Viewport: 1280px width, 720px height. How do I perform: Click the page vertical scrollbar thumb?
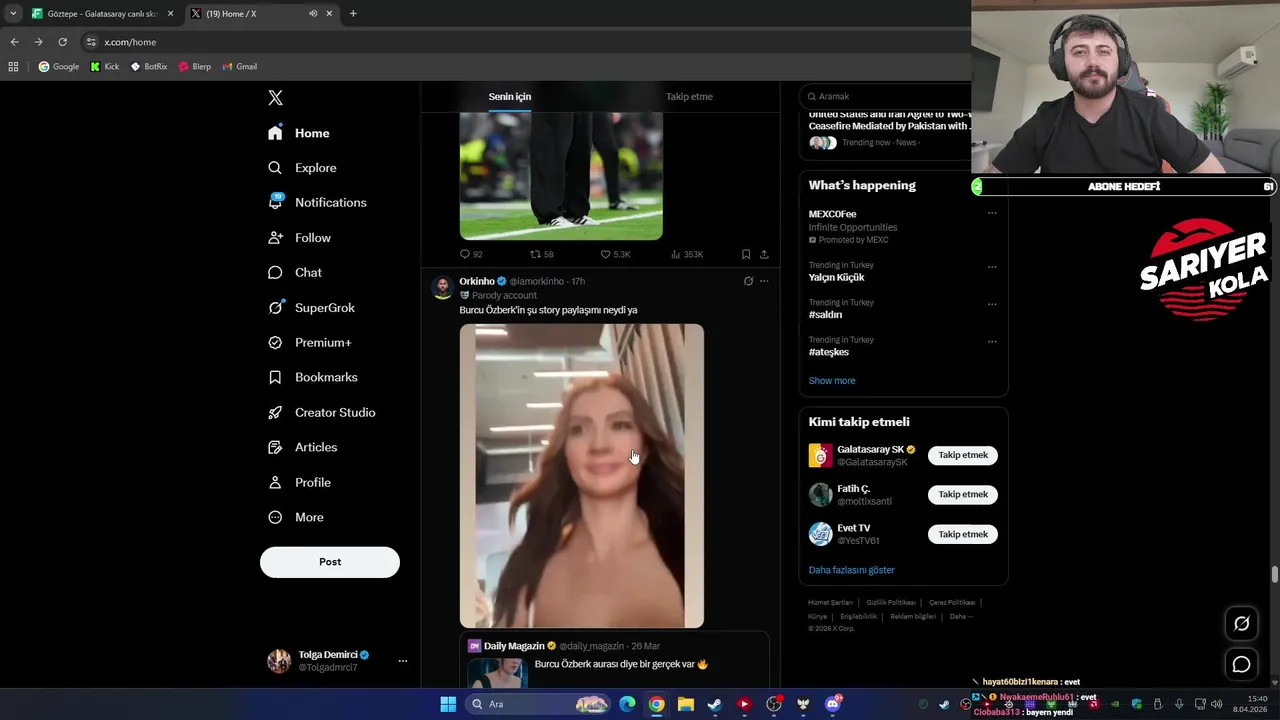[1274, 574]
